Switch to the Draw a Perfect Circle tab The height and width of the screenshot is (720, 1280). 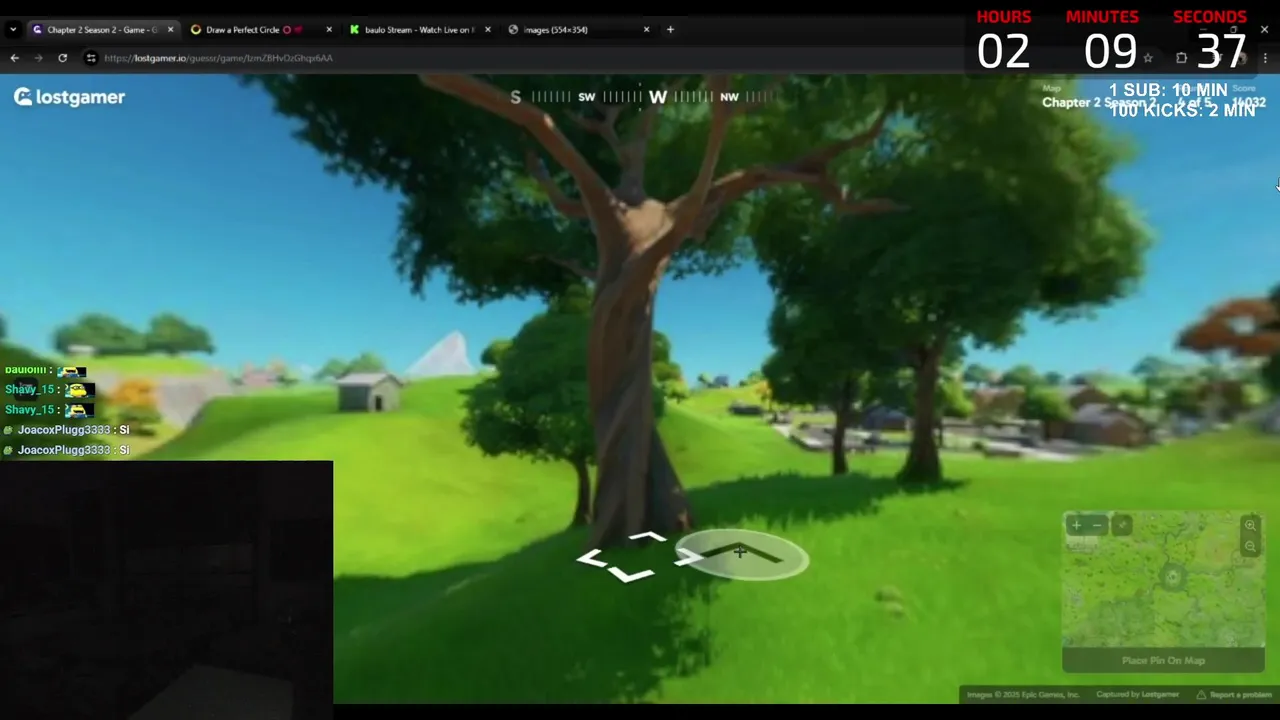(x=262, y=30)
